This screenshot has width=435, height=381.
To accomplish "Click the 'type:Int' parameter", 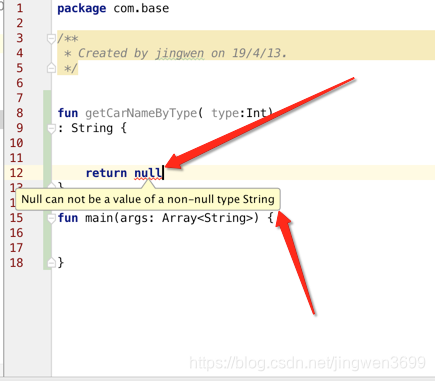I will 239,113.
